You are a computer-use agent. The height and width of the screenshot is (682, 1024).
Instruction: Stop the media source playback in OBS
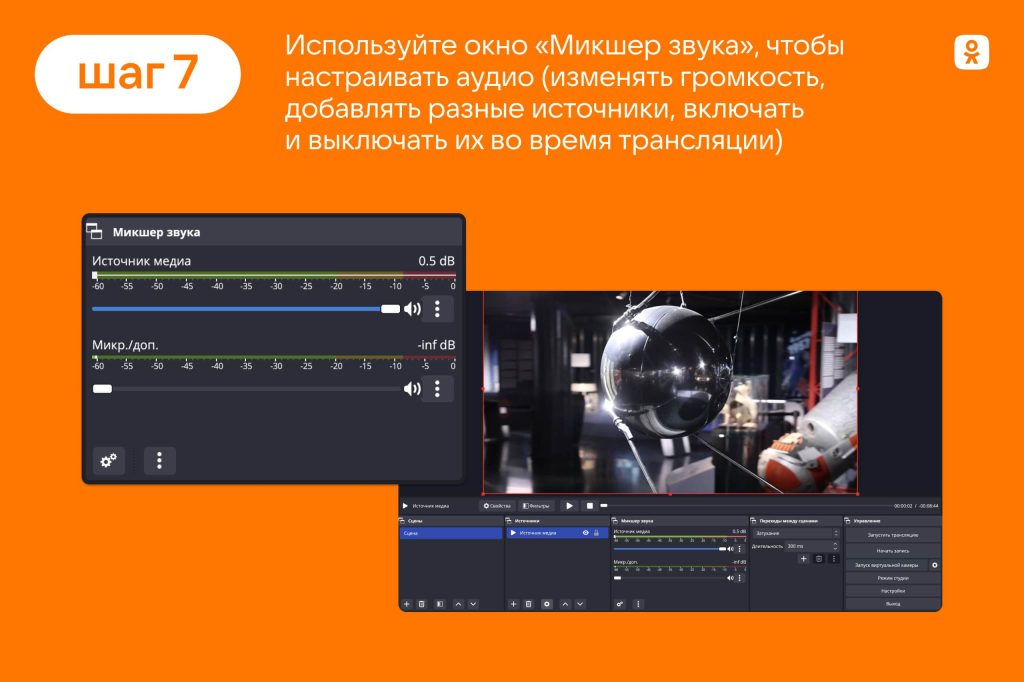point(590,506)
